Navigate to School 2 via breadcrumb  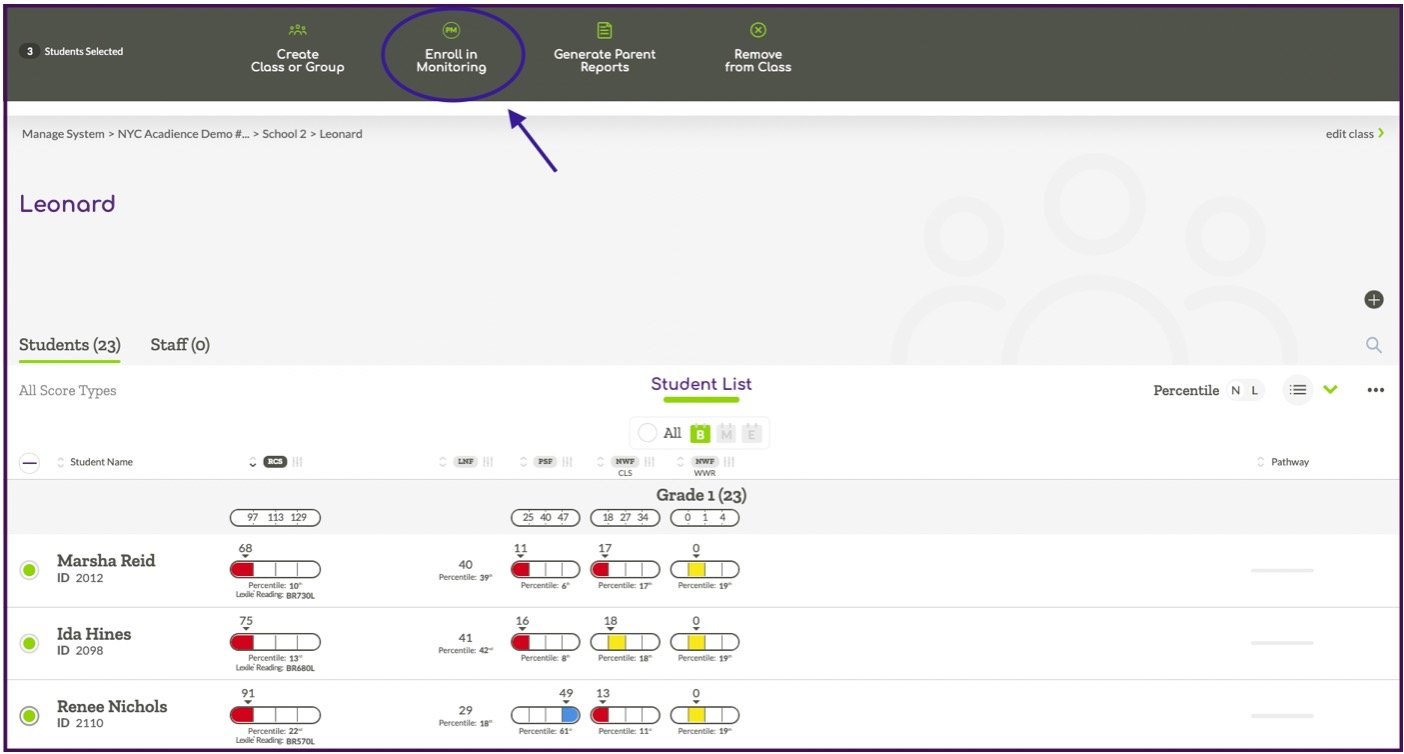pyautogui.click(x=284, y=133)
